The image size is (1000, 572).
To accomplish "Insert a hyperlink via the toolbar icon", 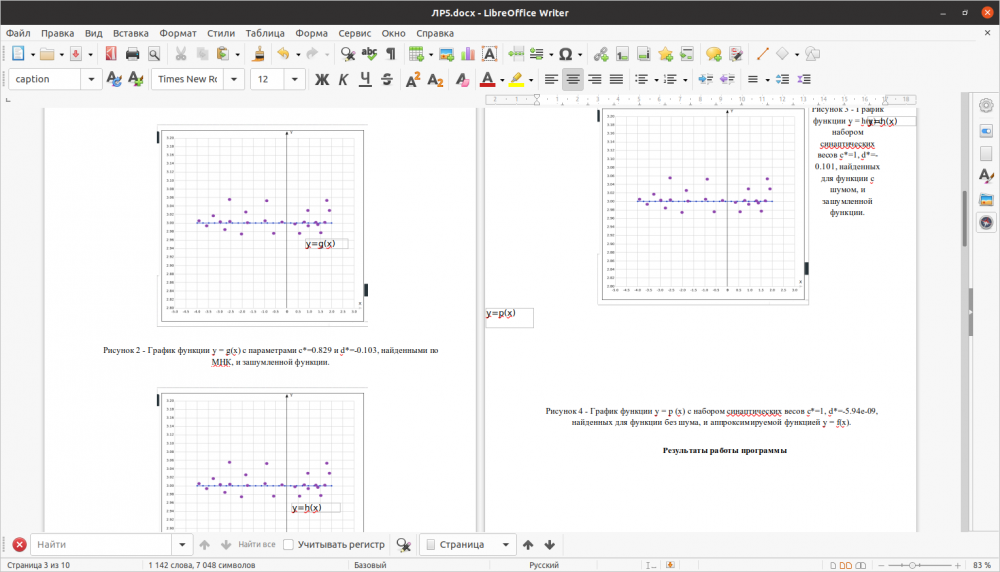I will point(600,54).
